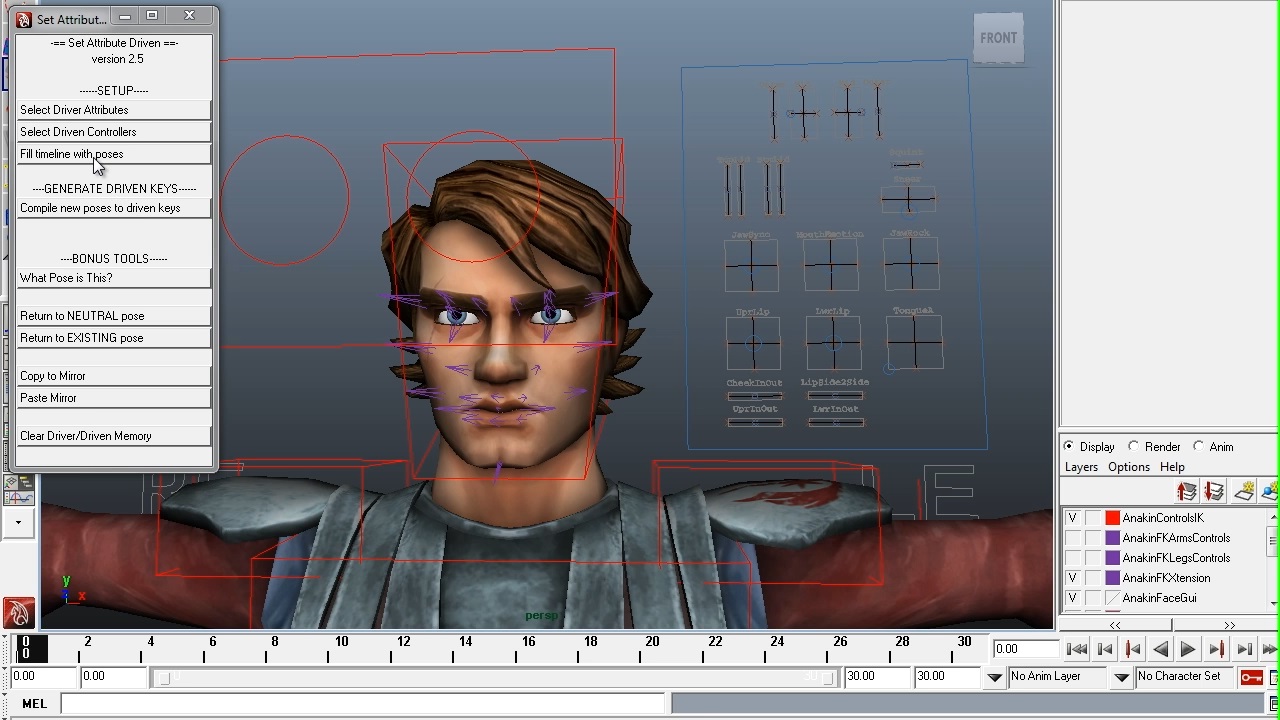Image resolution: width=1280 pixels, height=720 pixels.
Task: Toggle visibility of AnakinFKXtension layer
Action: click(x=1072, y=578)
